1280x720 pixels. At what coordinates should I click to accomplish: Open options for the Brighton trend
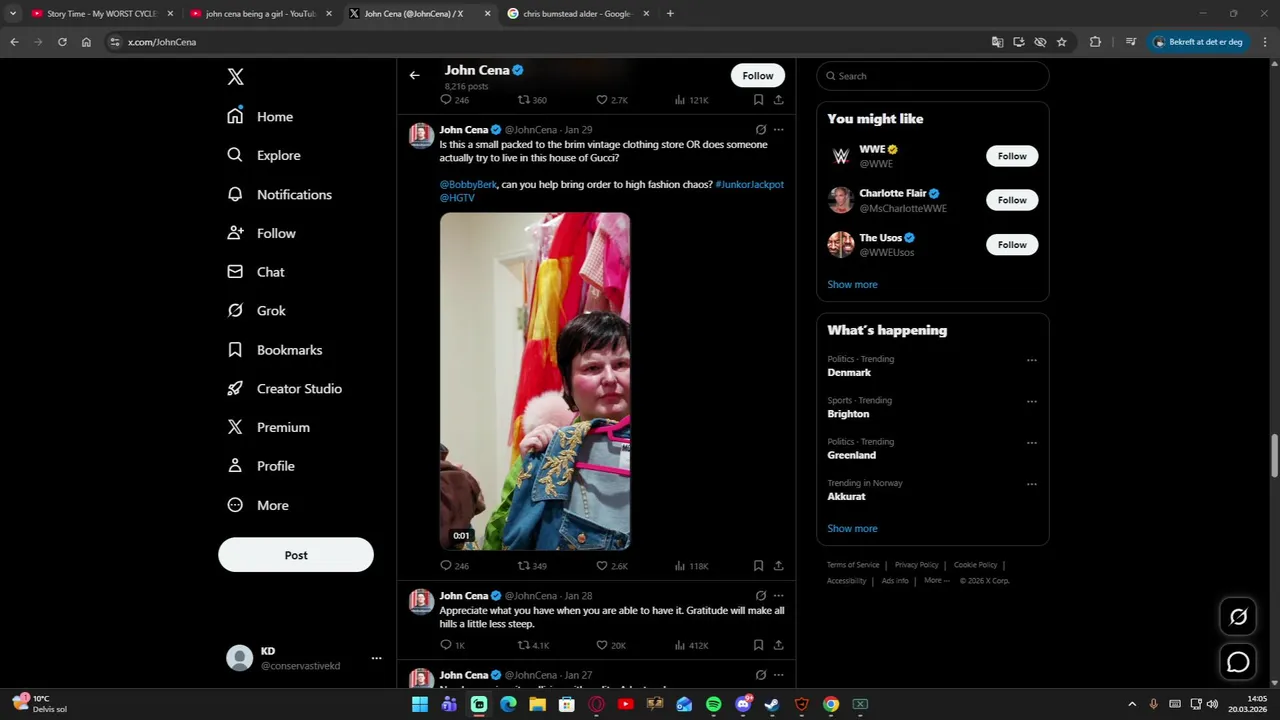[1031, 402]
